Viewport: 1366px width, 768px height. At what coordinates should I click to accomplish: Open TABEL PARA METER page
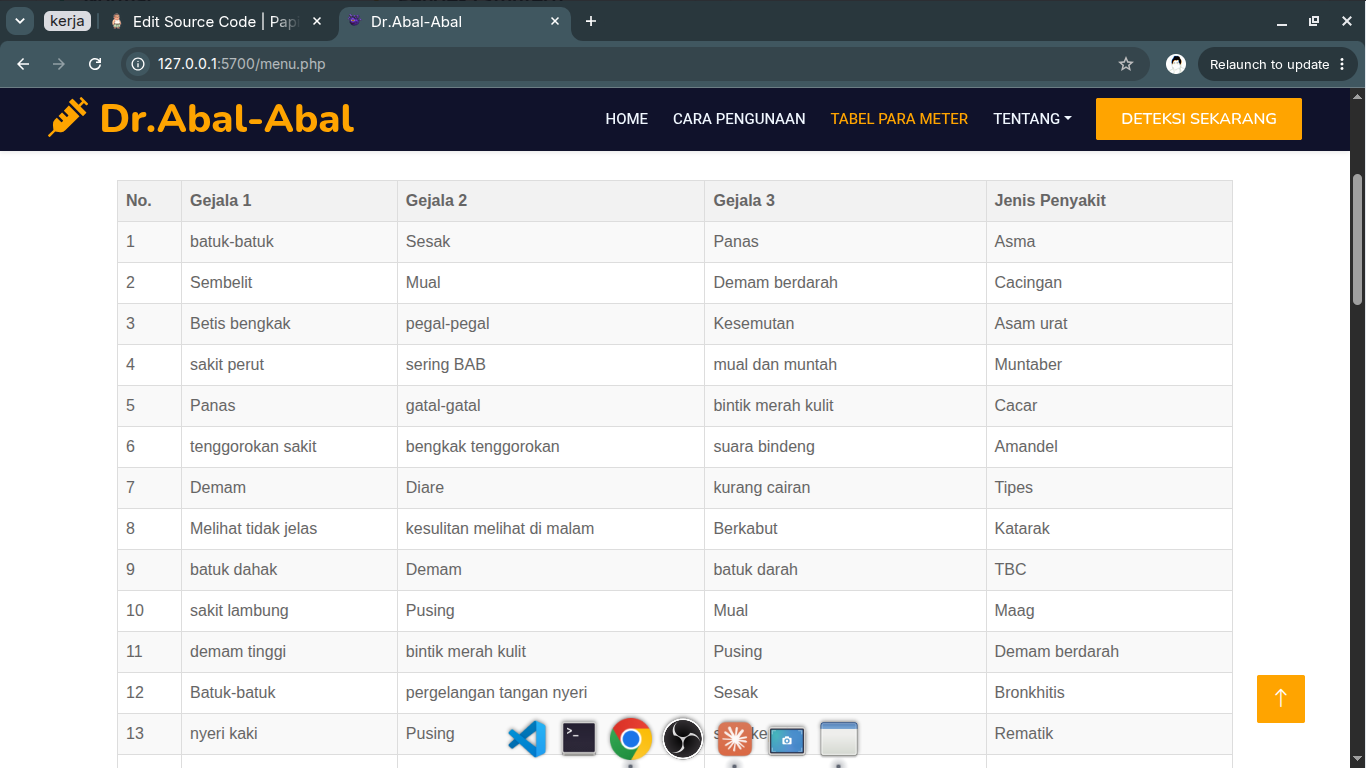pos(899,119)
